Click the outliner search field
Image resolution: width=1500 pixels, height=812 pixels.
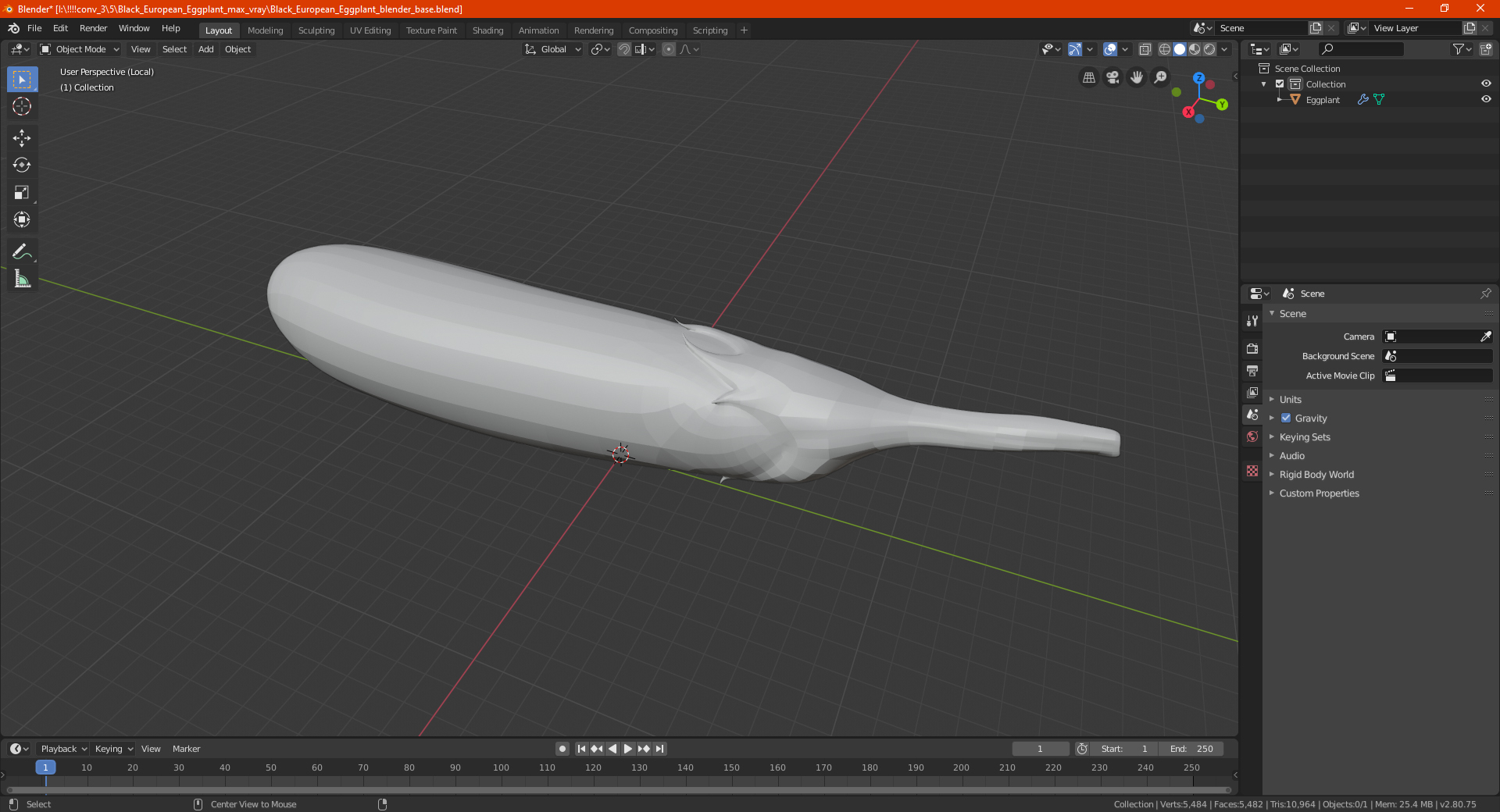(x=1360, y=49)
